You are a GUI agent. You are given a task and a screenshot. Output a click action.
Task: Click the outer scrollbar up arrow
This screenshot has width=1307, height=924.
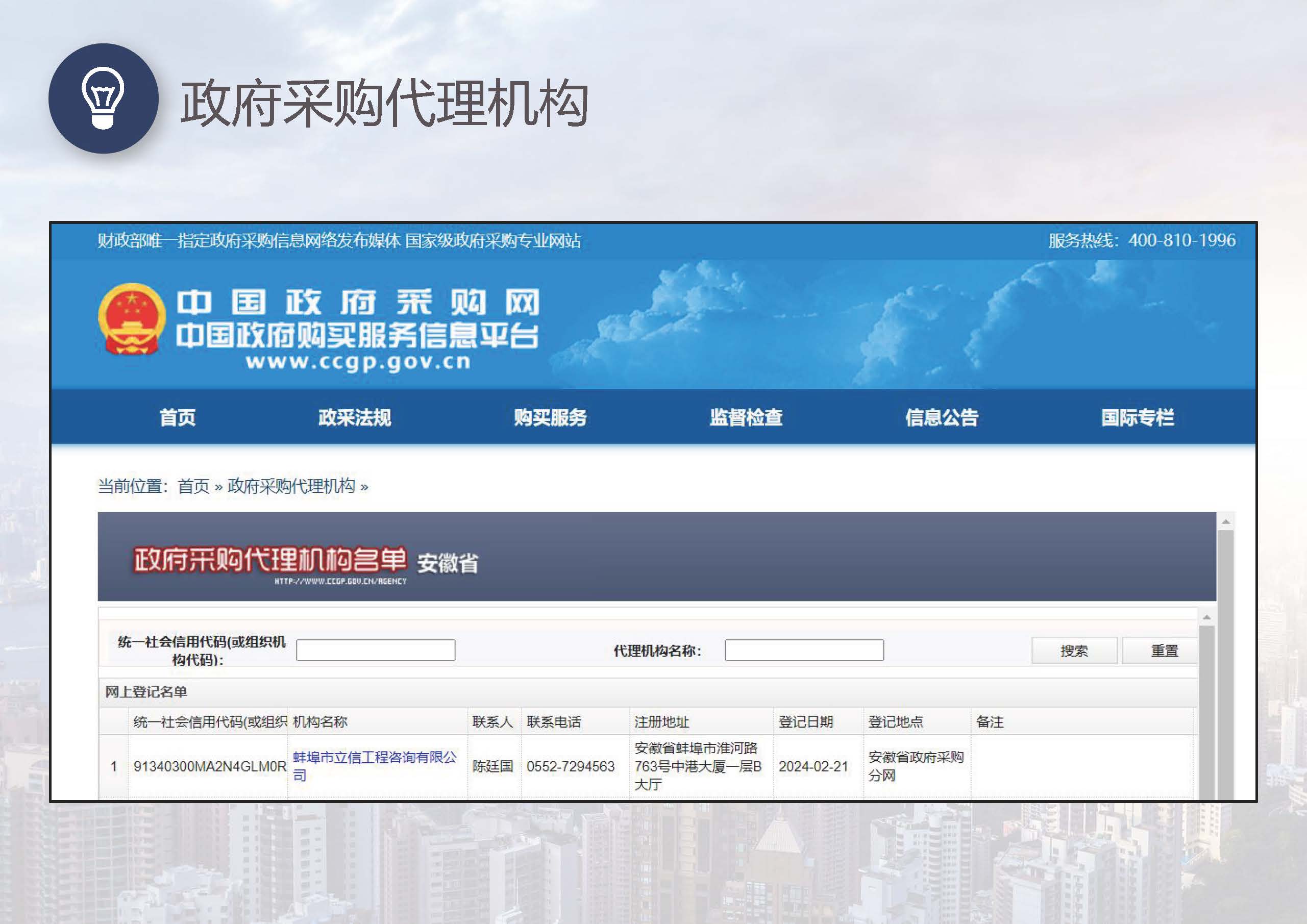pos(1225,522)
